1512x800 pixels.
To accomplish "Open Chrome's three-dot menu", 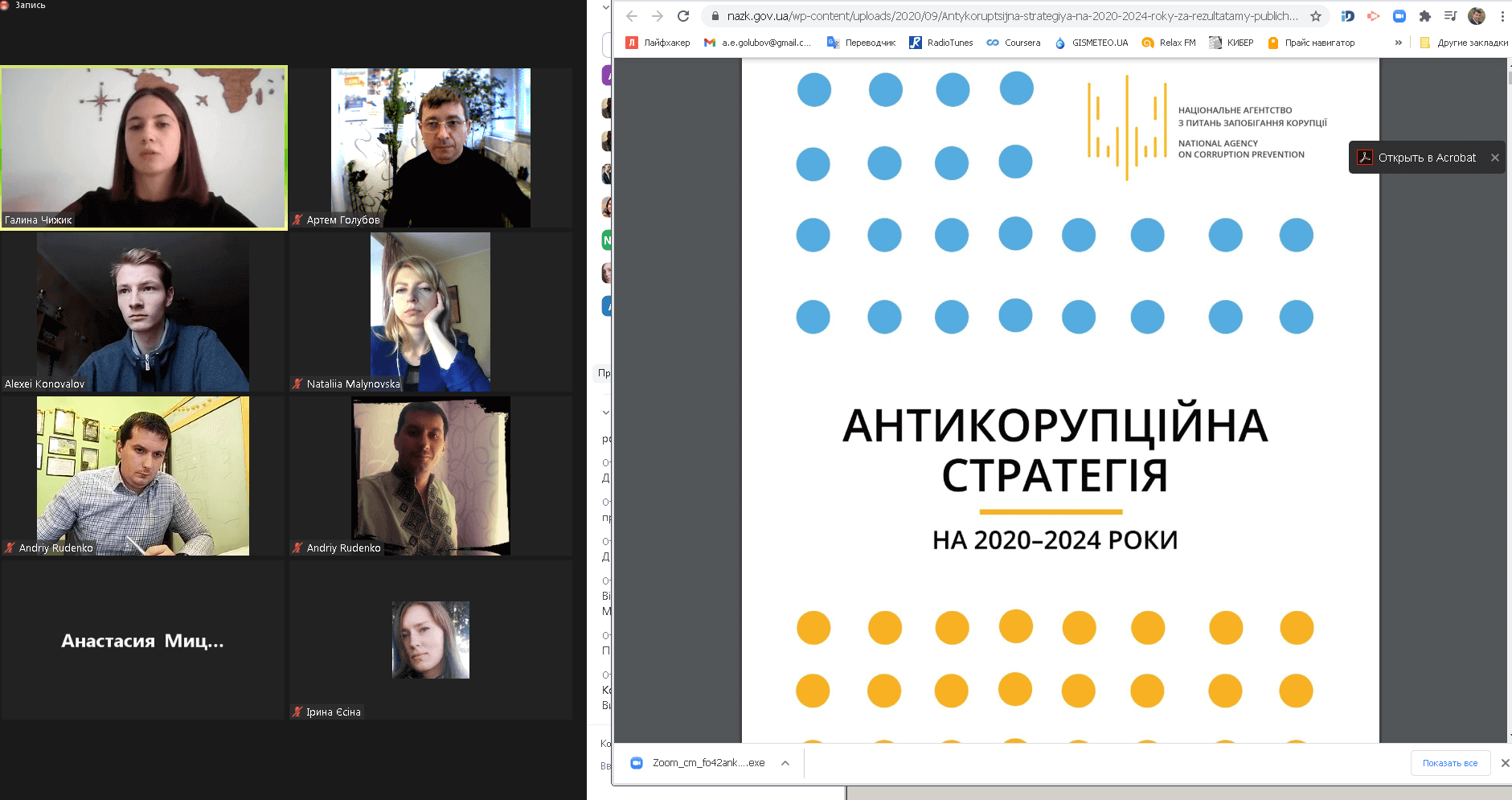I will pyautogui.click(x=1502, y=16).
